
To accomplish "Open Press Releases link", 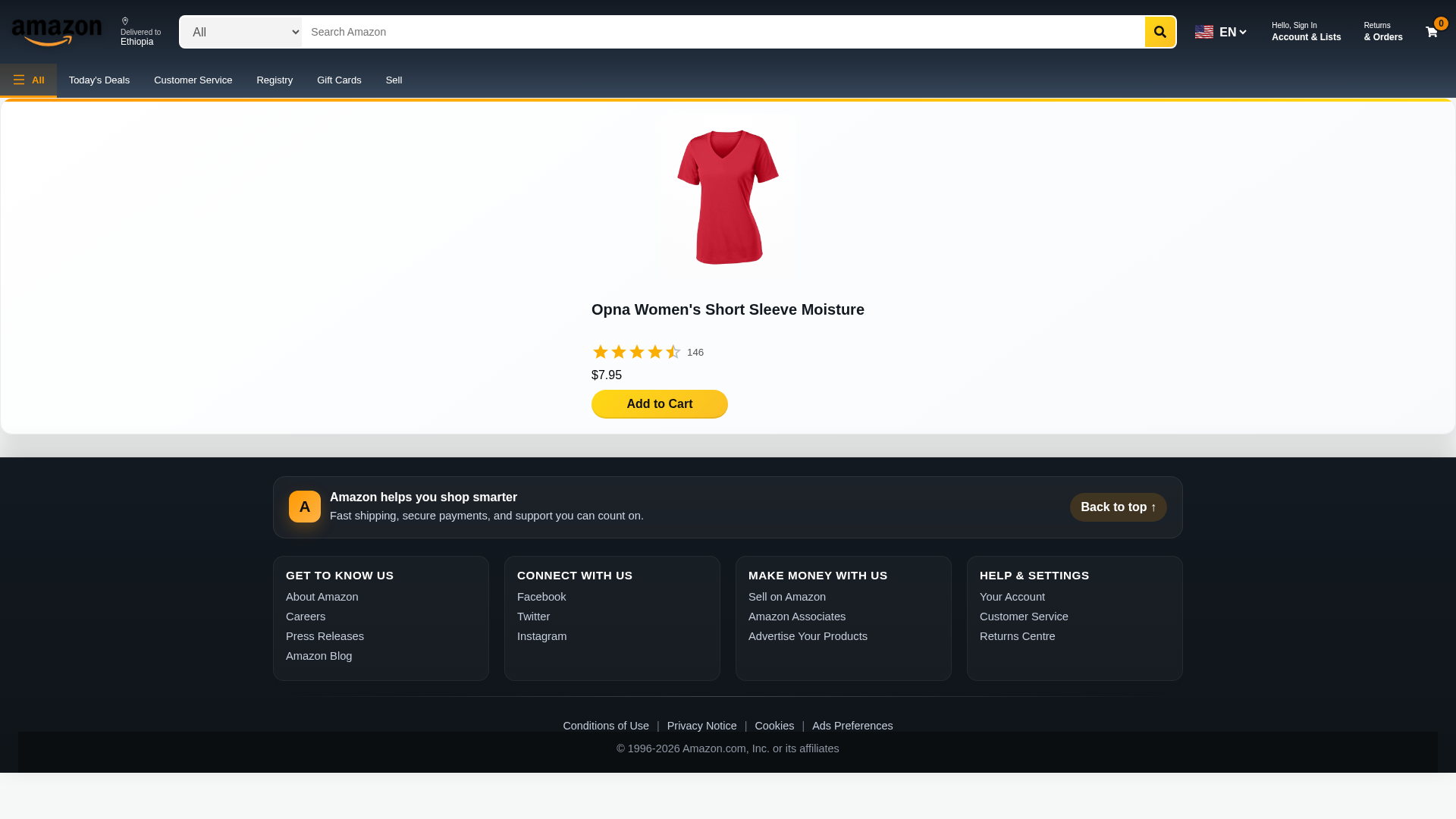I will click(325, 636).
